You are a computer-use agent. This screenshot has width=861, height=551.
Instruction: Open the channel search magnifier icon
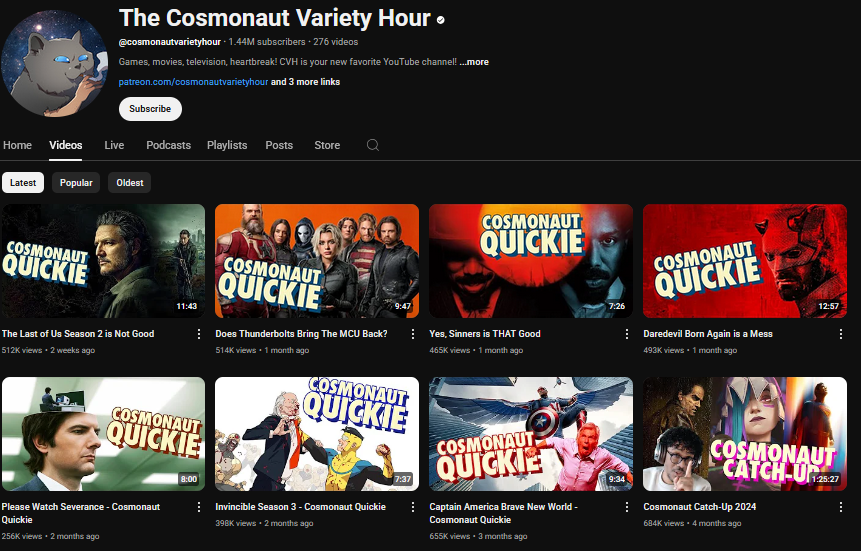click(373, 145)
